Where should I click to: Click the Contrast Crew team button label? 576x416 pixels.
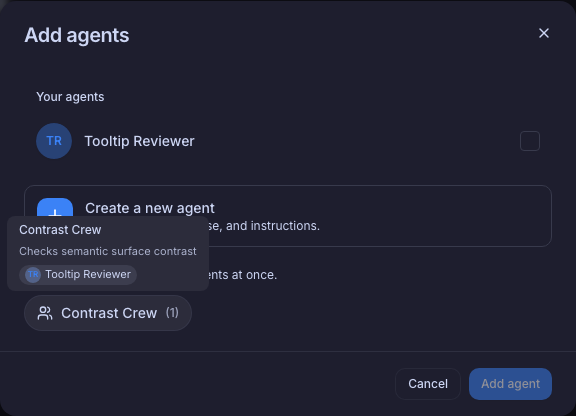[109, 313]
